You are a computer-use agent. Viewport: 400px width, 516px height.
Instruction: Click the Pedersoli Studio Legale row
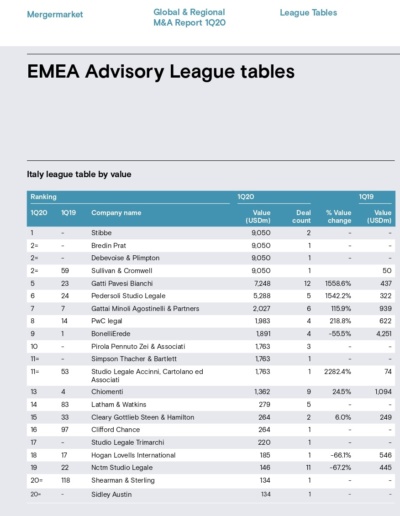pos(211,296)
